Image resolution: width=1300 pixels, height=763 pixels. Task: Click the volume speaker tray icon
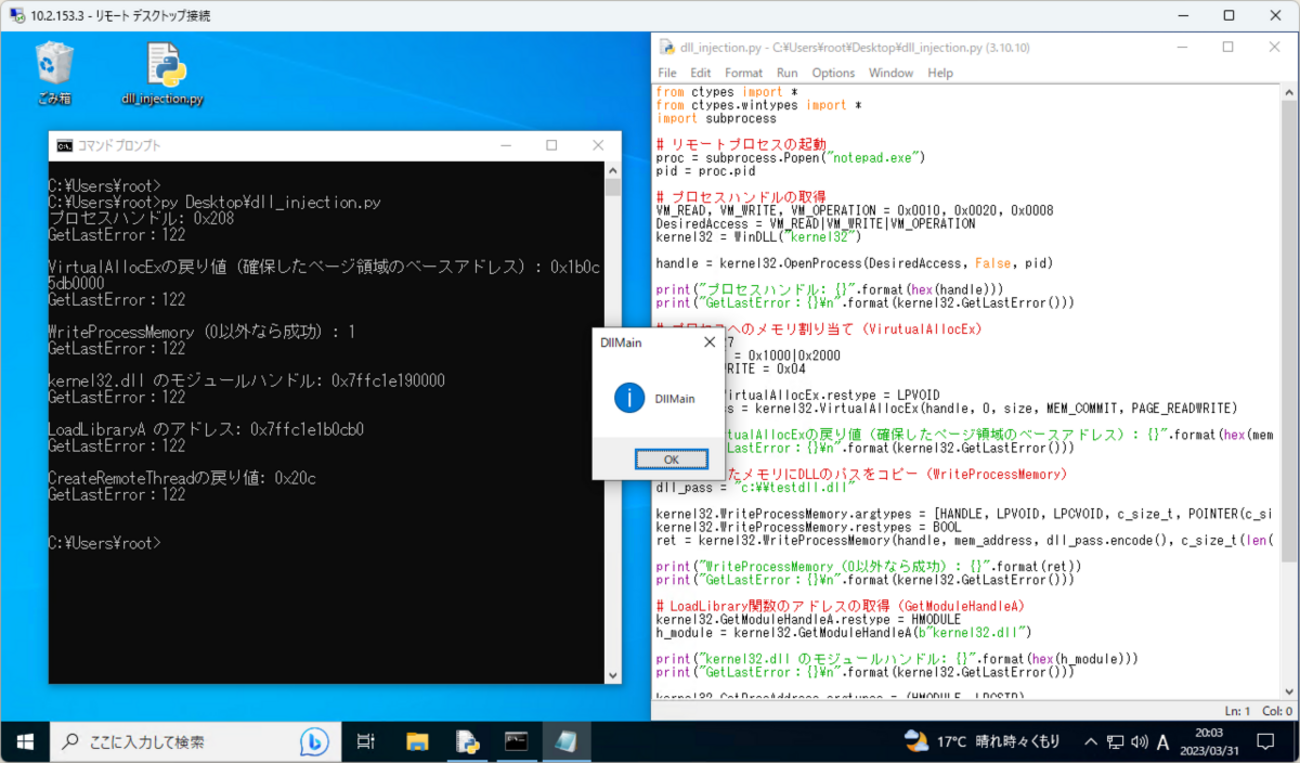tap(1139, 742)
